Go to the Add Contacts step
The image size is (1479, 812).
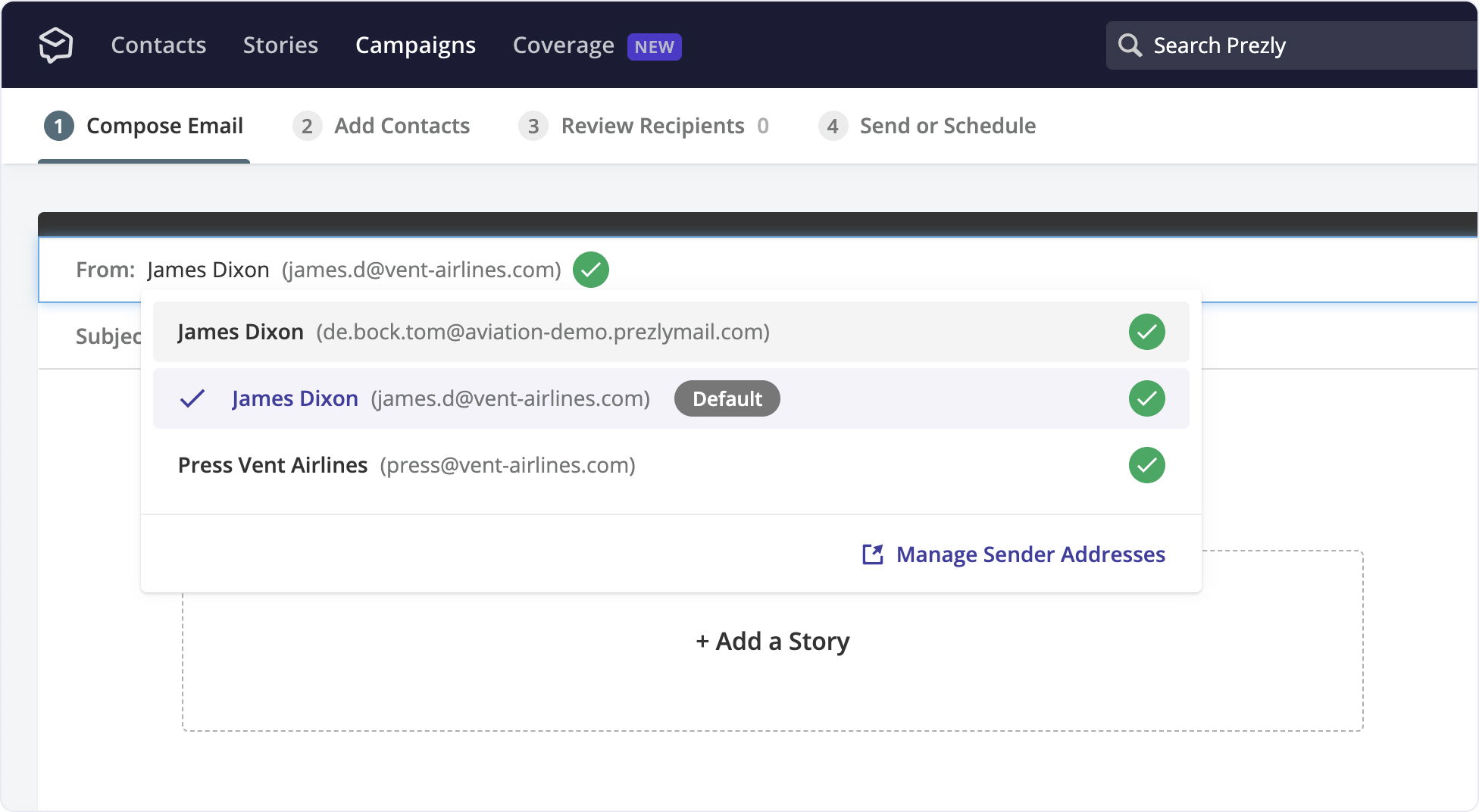click(x=381, y=126)
